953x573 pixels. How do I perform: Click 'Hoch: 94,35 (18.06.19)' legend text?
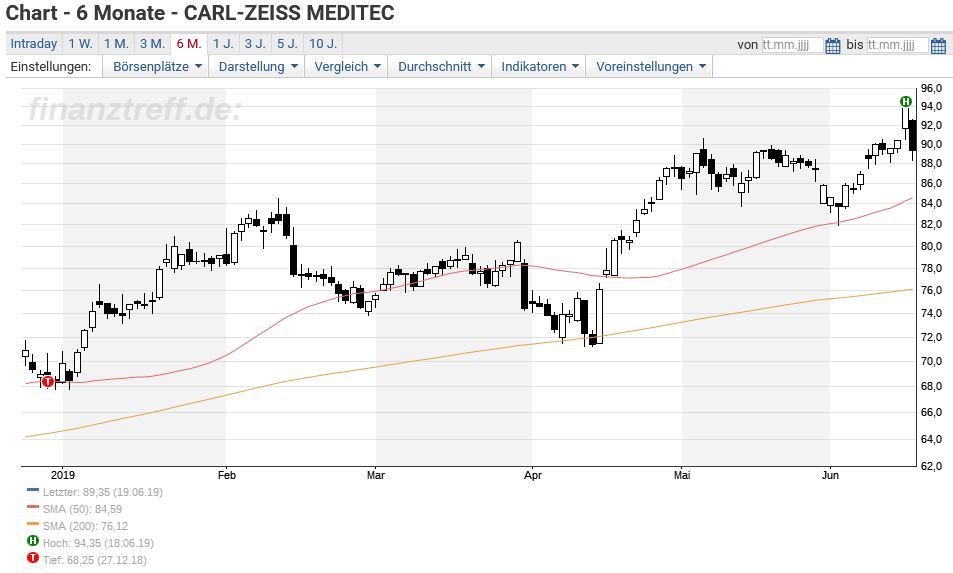tap(98, 543)
